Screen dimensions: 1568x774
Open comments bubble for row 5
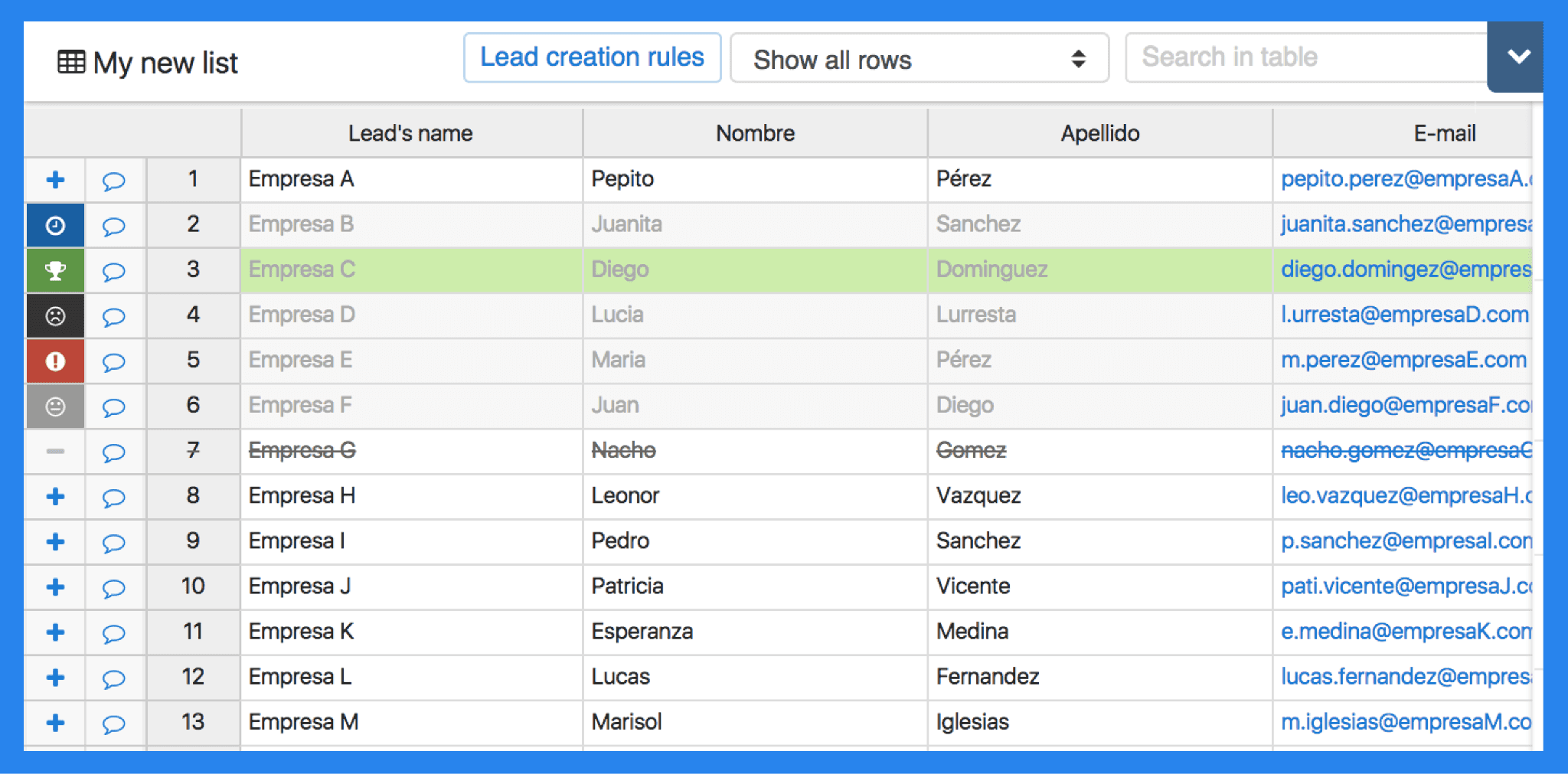pos(114,361)
